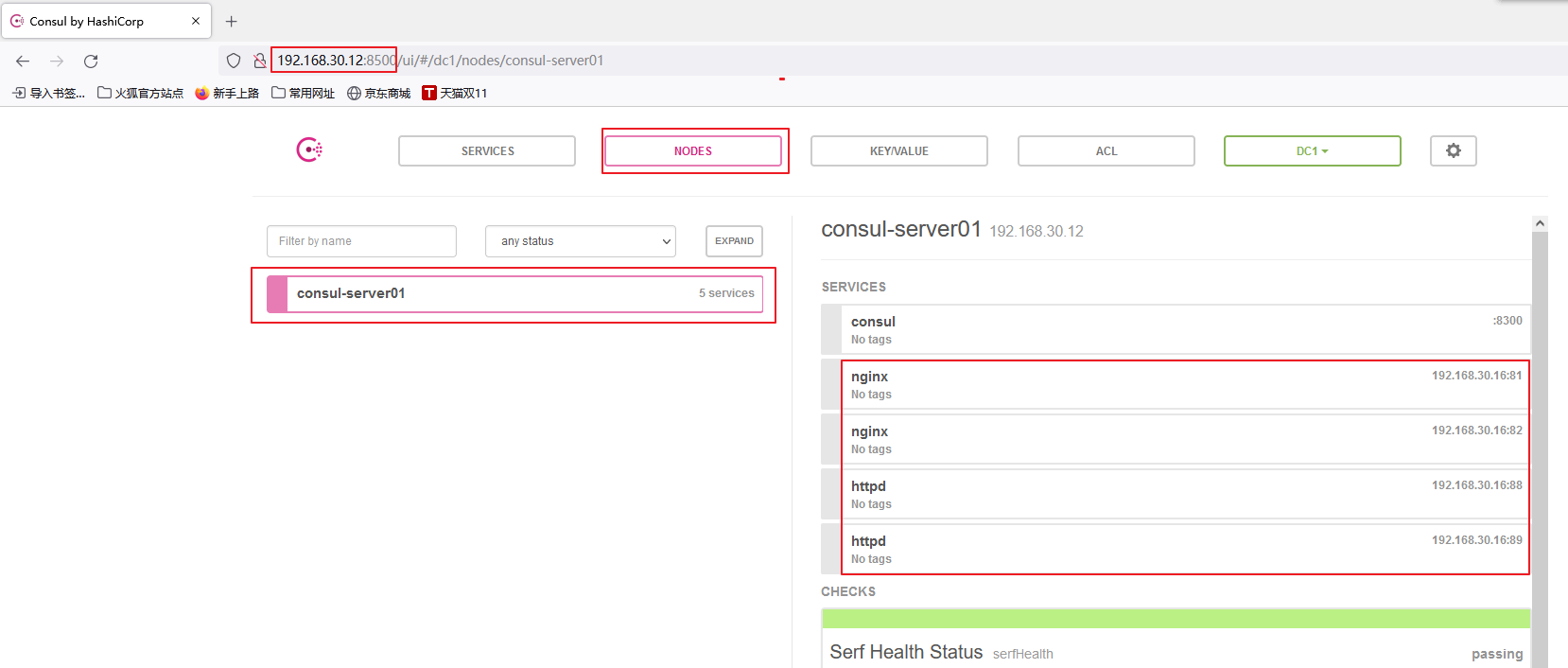Open the 天猫双11 bookmark
1568x668 pixels.
(x=454, y=93)
